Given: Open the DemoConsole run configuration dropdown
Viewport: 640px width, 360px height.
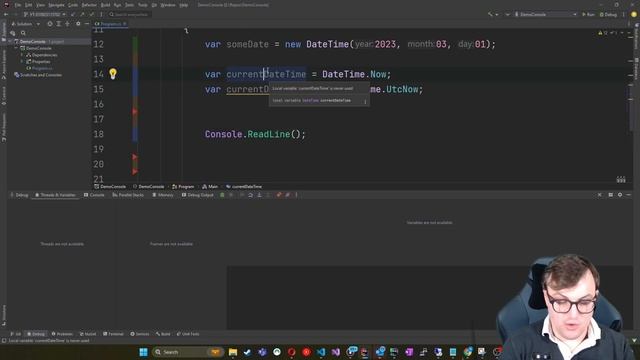Looking at the screenshot, I should click(545, 14).
